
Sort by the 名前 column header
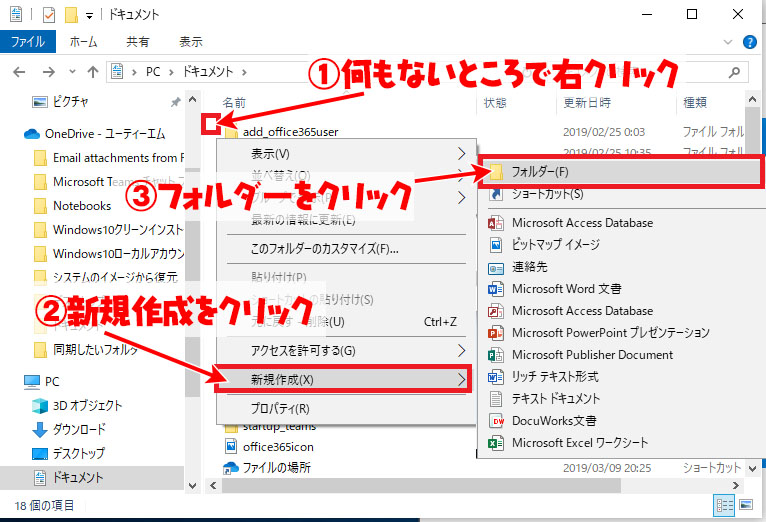(234, 103)
